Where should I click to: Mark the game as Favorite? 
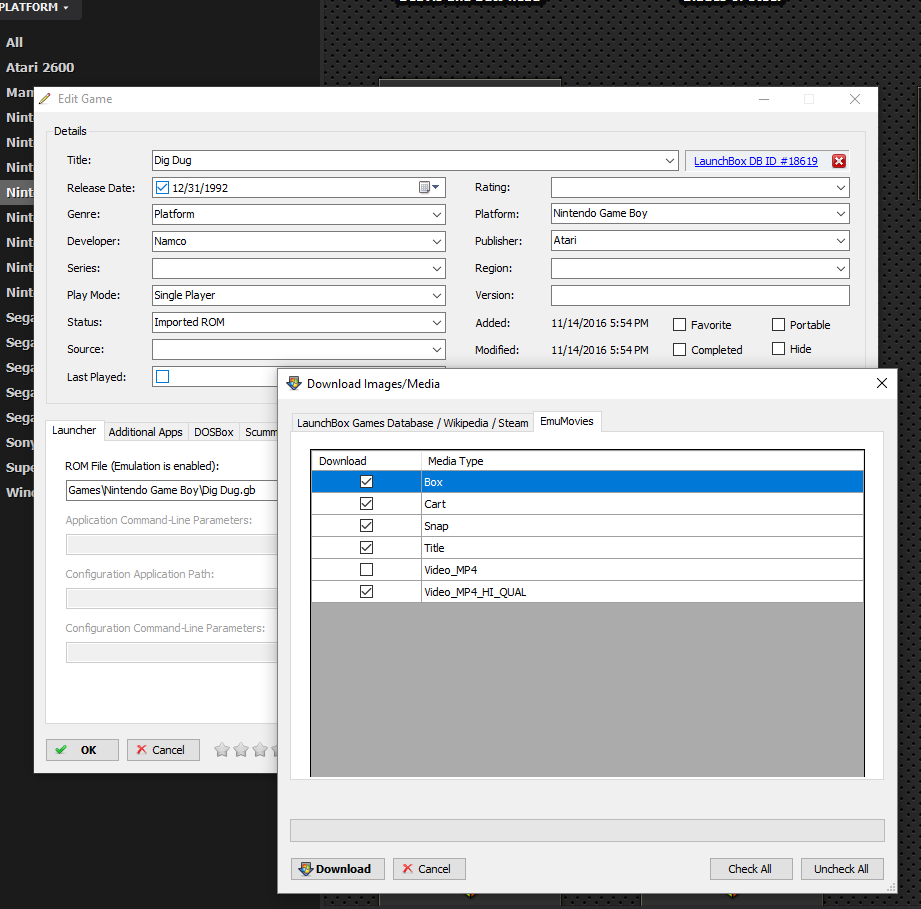(x=679, y=325)
